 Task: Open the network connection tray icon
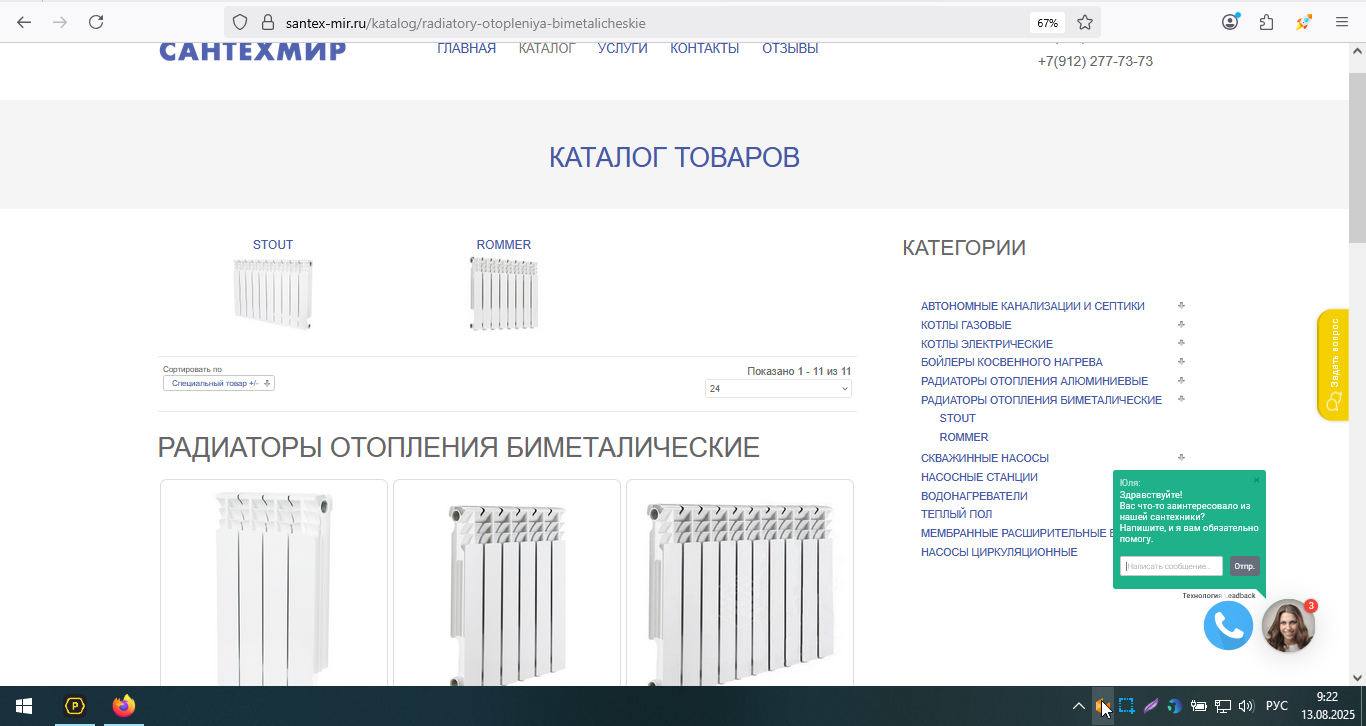[x=1222, y=706]
